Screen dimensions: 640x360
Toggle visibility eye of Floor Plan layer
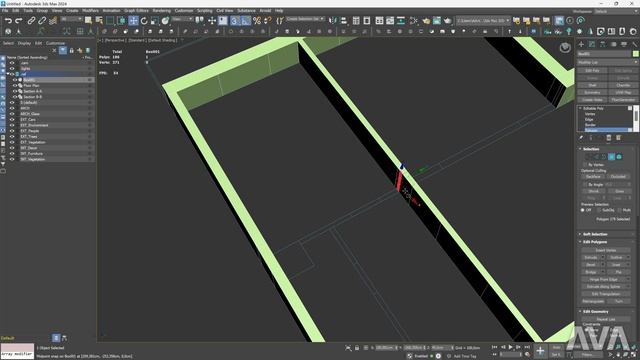(15, 86)
